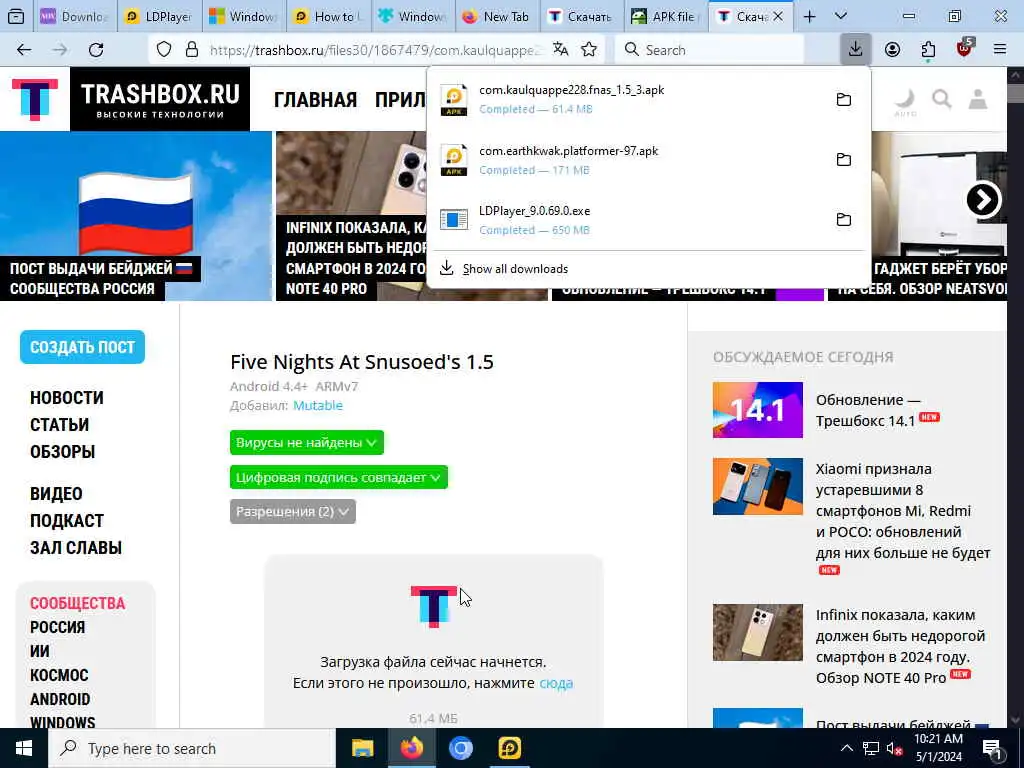The width and height of the screenshot is (1024, 768).
Task: Open ПОДКАСТ in the sidebar
Action: pos(67,520)
